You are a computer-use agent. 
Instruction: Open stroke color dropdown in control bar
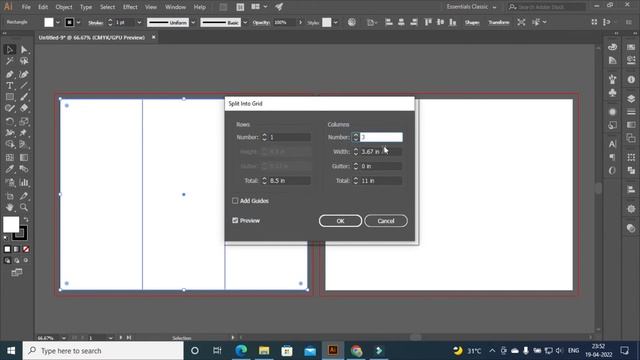click(x=78, y=22)
